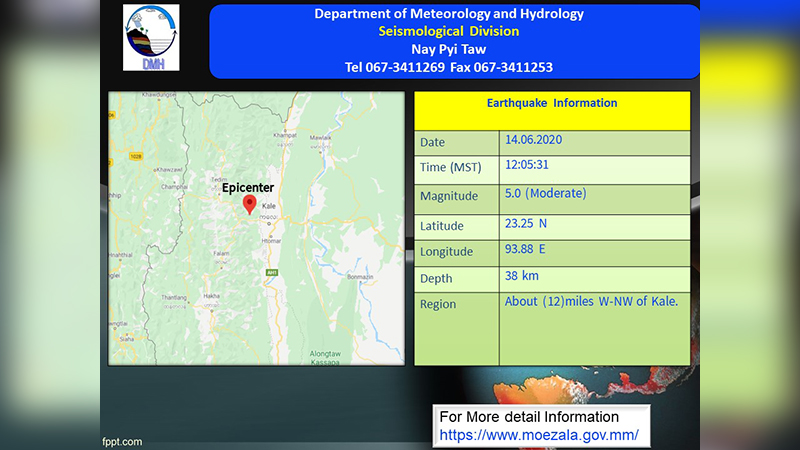Select the date value 14.06.2020
800x450 pixels.
click(x=534, y=140)
